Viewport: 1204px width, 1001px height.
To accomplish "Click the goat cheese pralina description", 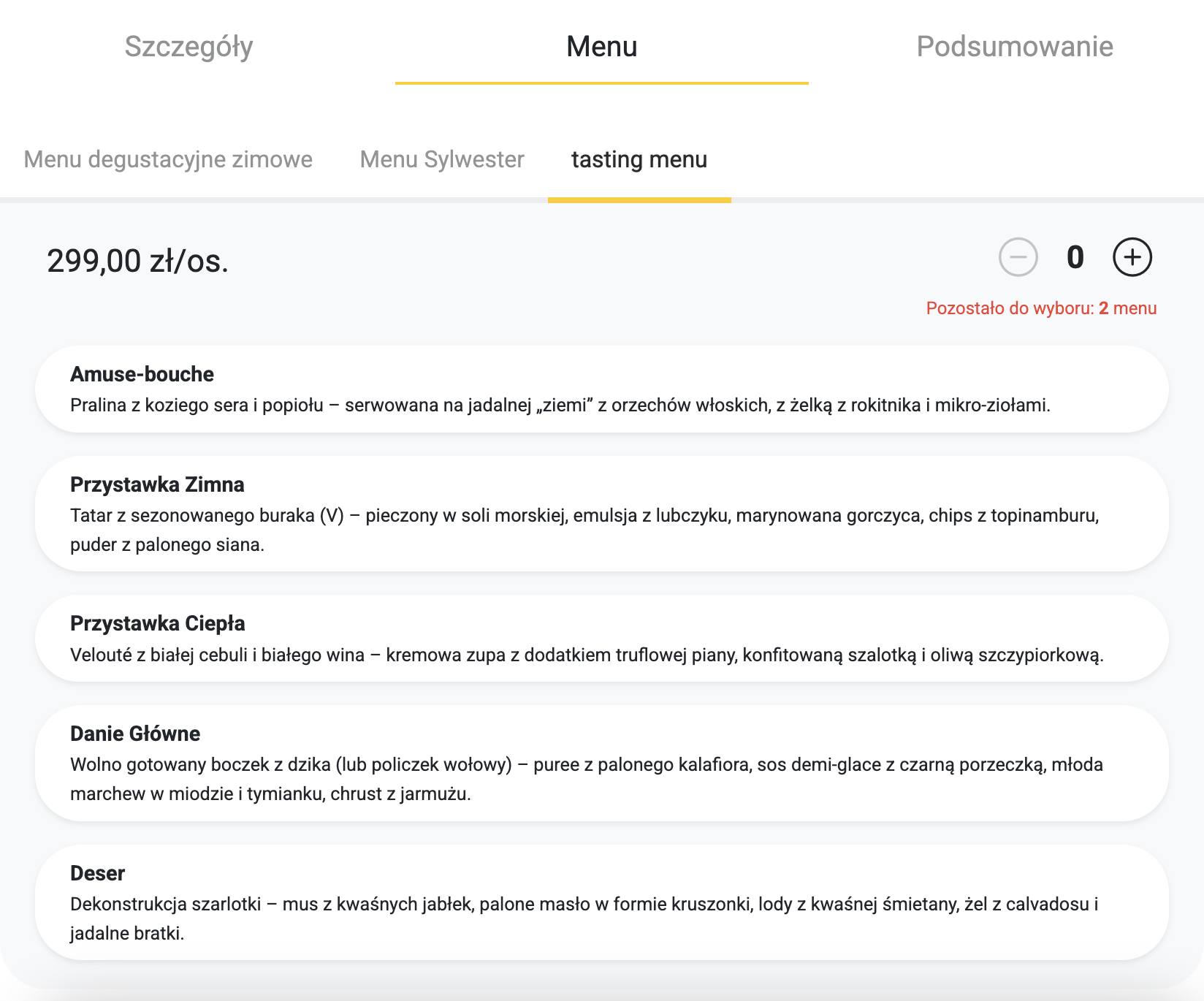I will (560, 405).
